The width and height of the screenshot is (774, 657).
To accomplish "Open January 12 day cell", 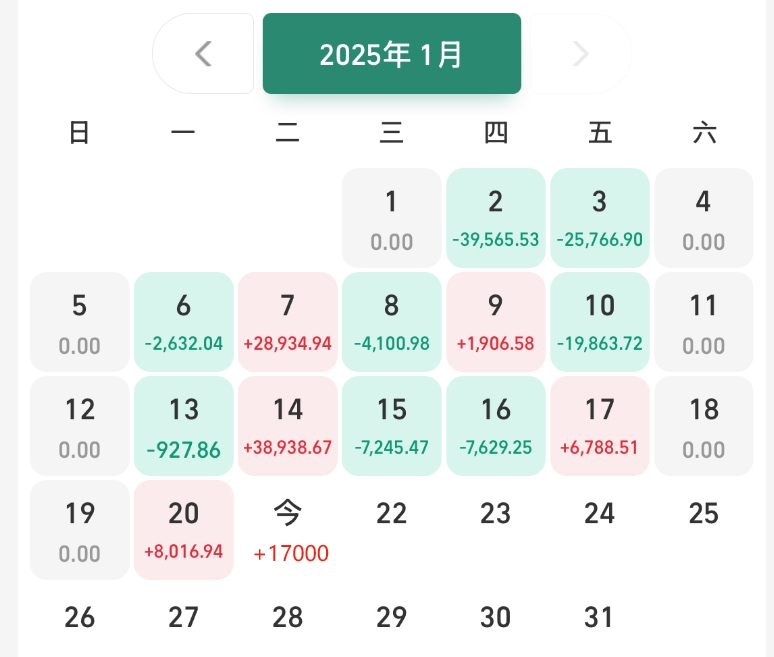I will [x=80, y=426].
